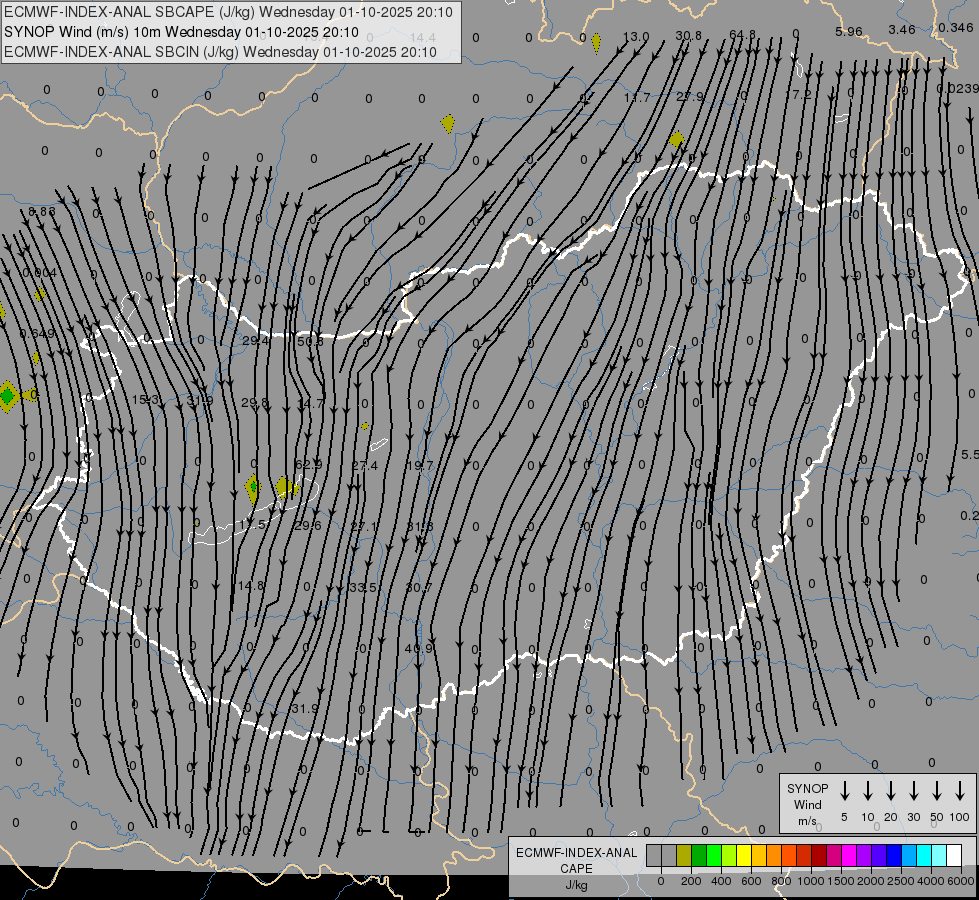Click the 8.83 value on the west side
Image resolution: width=979 pixels, height=900 pixels.
[x=42, y=212]
